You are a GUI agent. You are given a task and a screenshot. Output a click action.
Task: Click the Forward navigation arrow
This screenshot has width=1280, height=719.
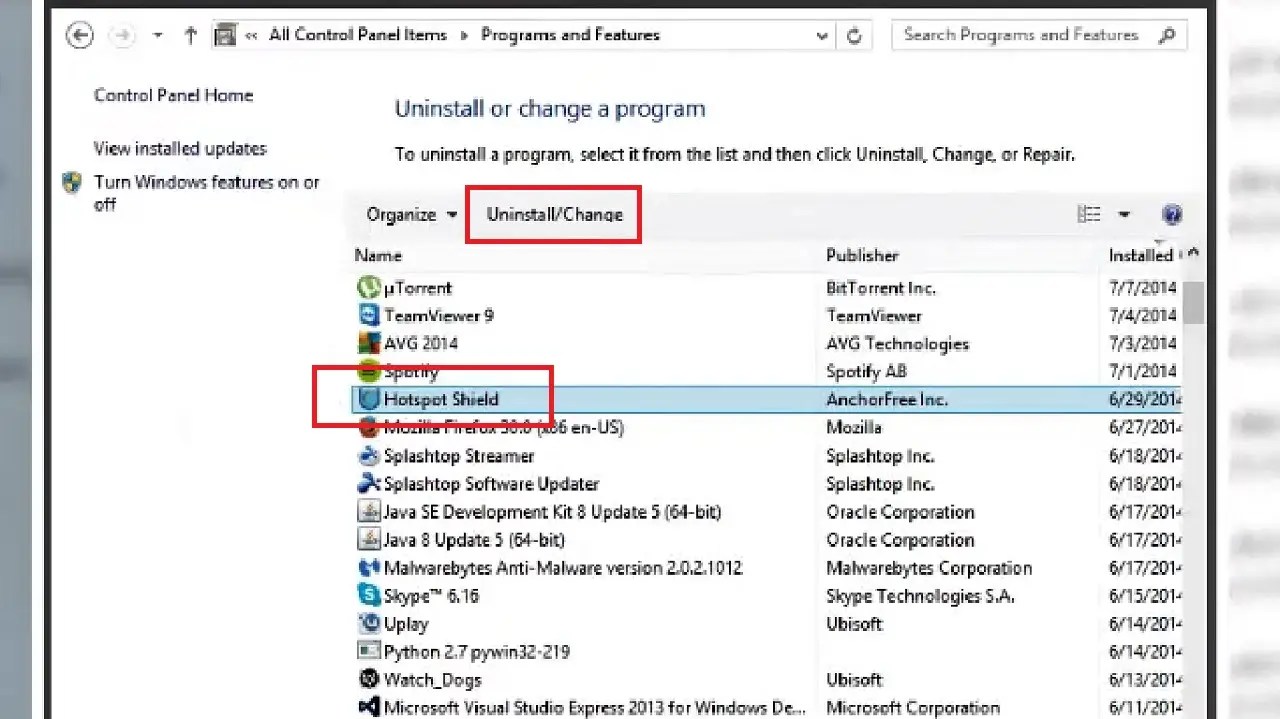point(122,36)
